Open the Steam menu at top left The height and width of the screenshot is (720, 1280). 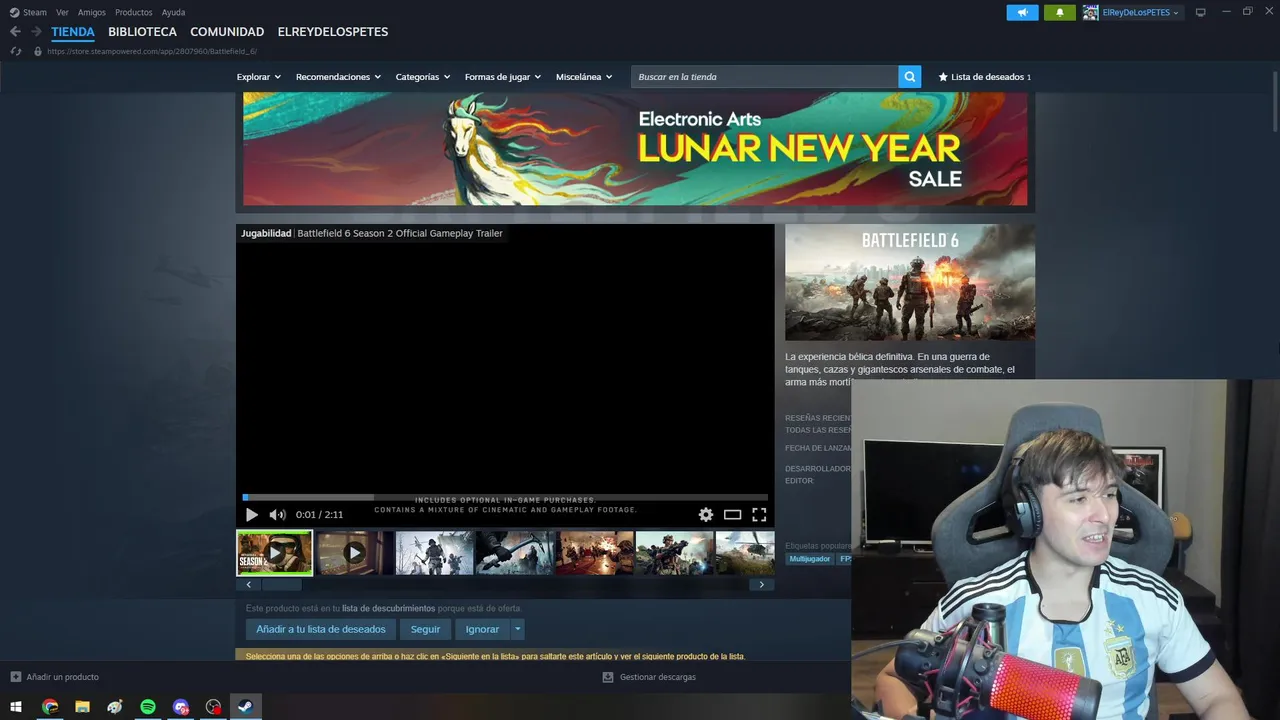(x=28, y=12)
